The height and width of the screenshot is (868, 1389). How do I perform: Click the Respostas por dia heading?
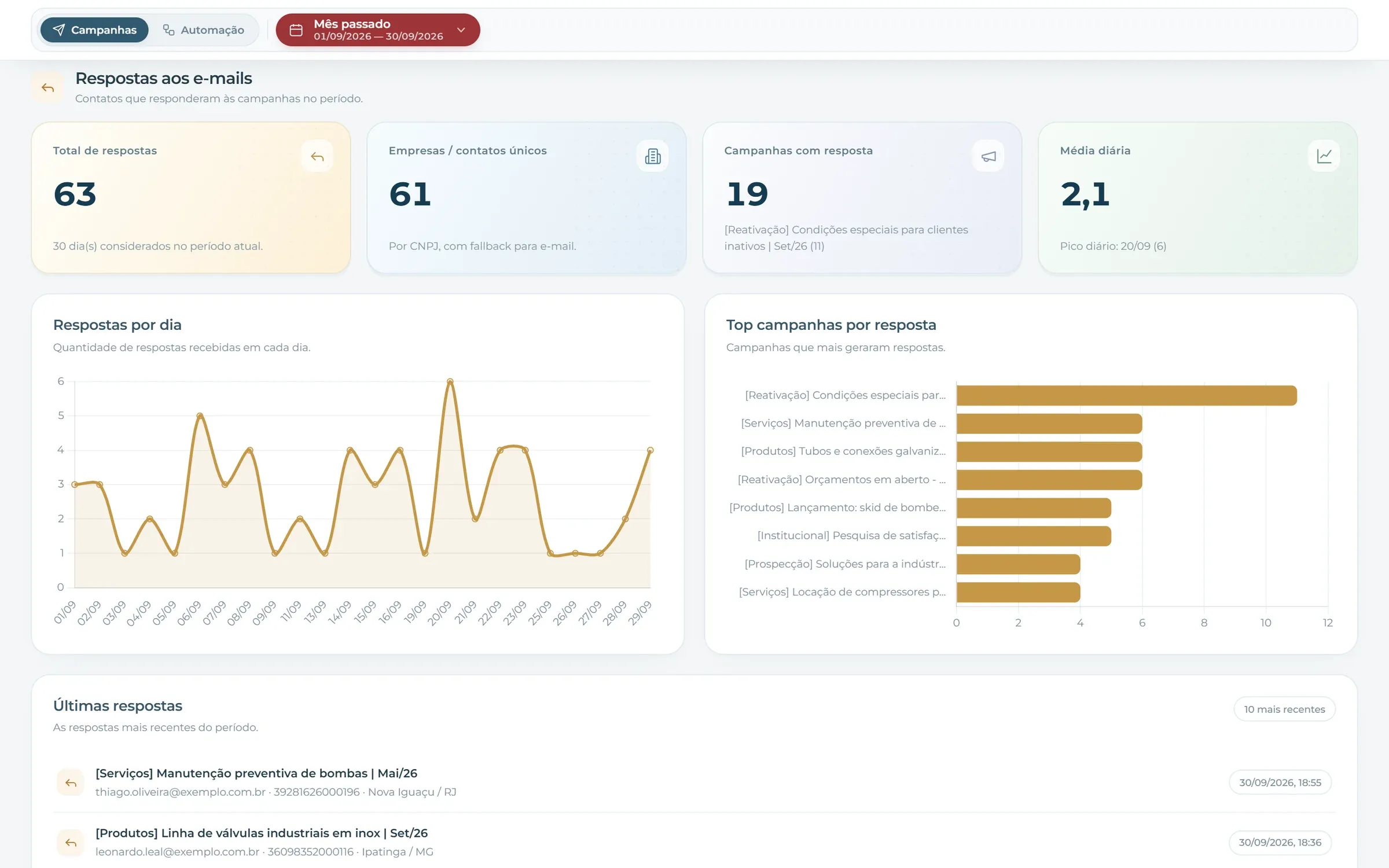click(x=117, y=325)
